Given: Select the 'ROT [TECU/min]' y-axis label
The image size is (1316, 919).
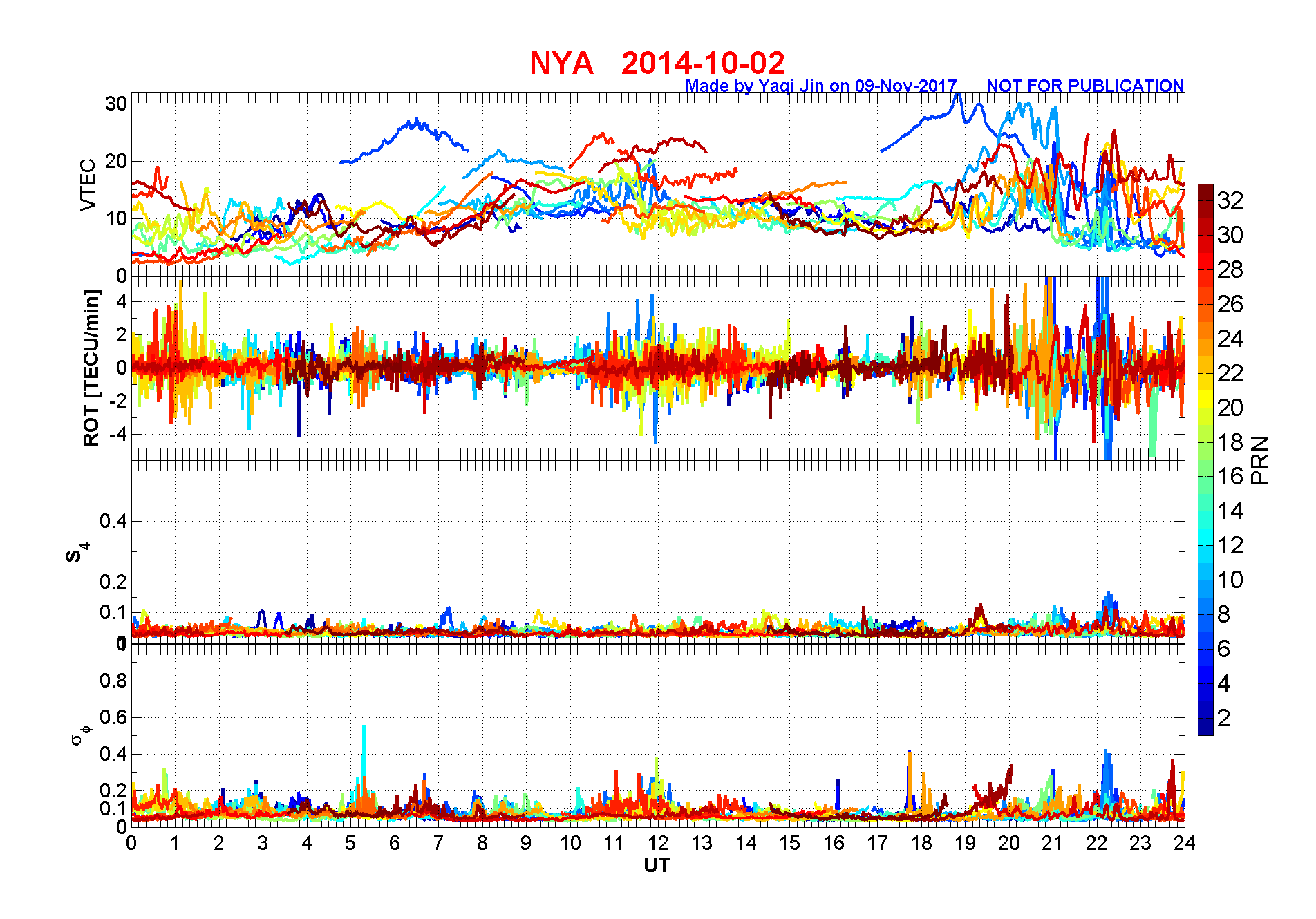Looking at the screenshot, I should [91, 368].
